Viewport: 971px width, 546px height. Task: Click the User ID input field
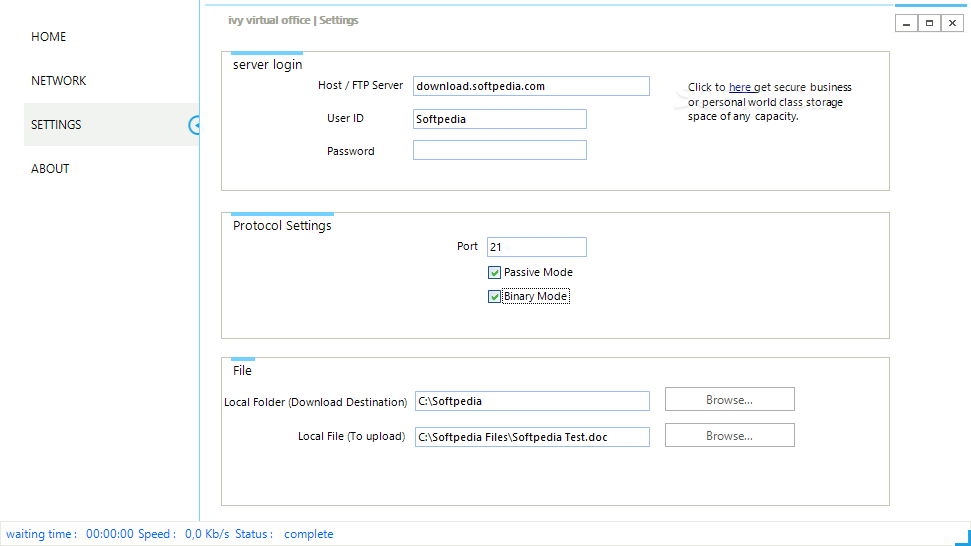pos(500,119)
